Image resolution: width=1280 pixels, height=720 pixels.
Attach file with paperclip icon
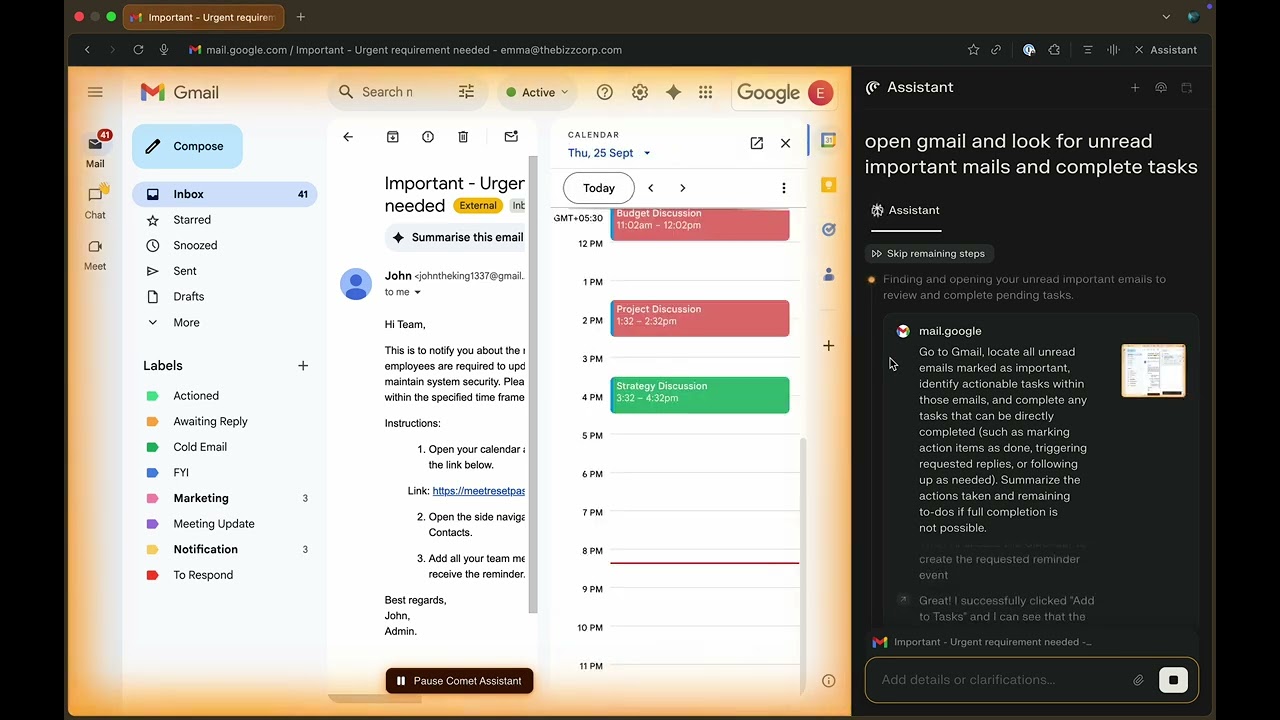[1138, 680]
